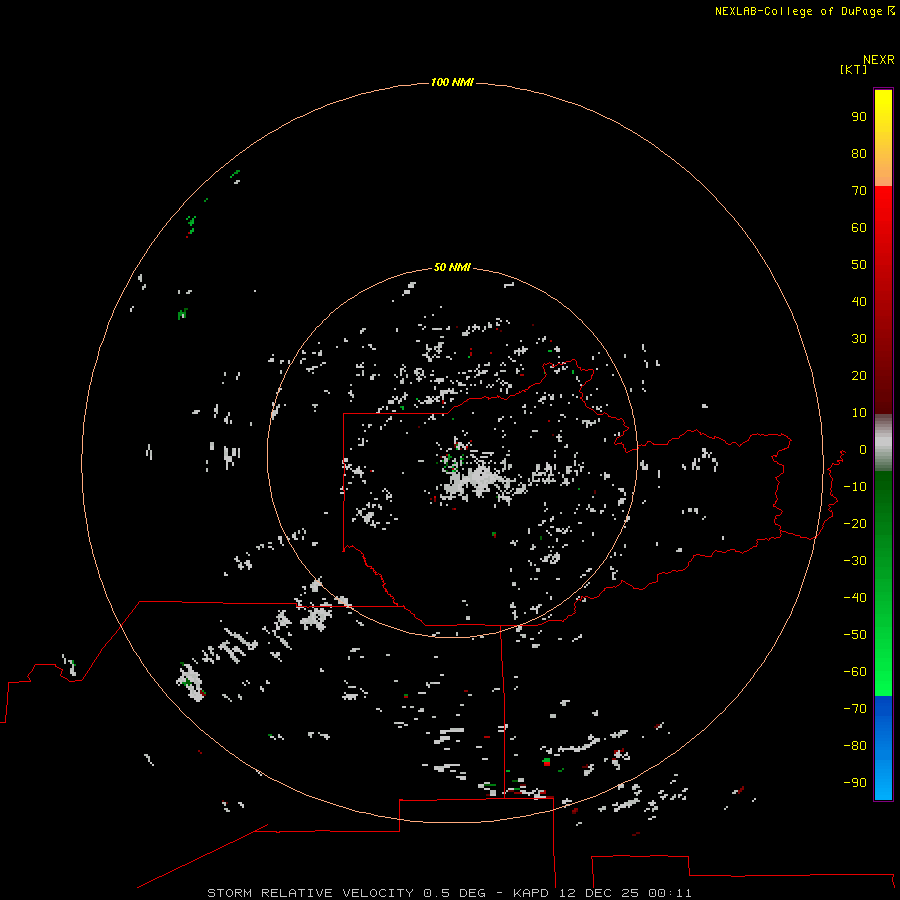Click the -40 value on velocity scale

(x=855, y=598)
